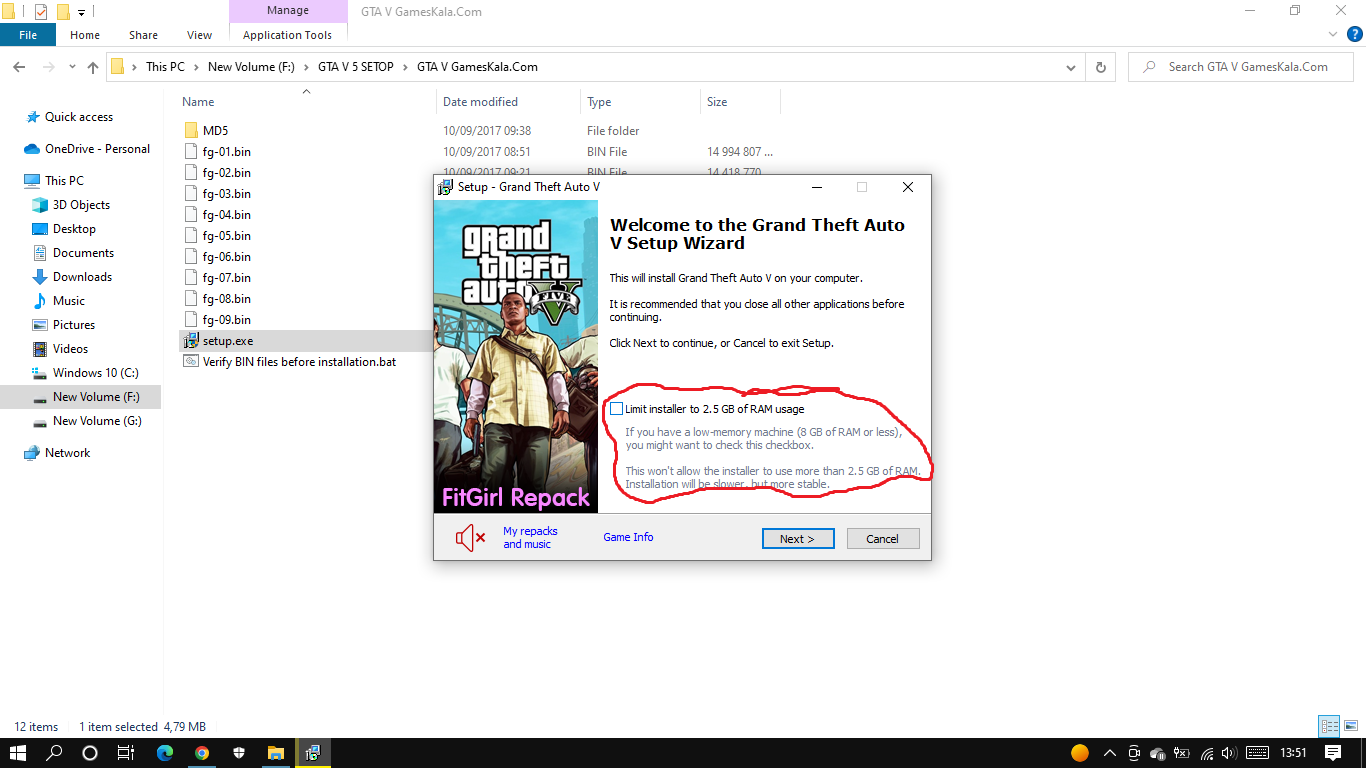Switch to the View ribbon tab
This screenshot has width=1366, height=768.
(x=200, y=35)
